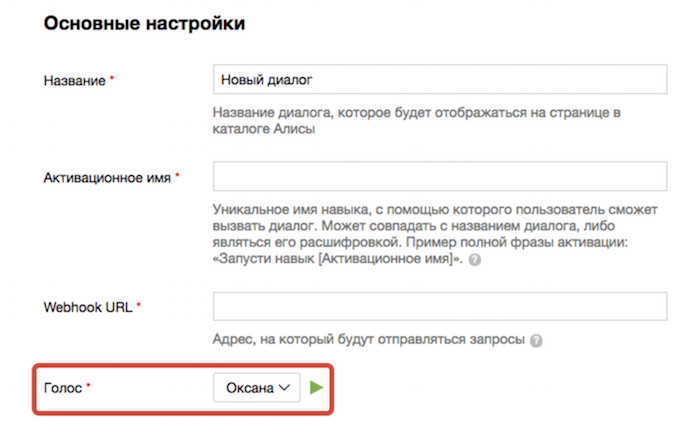Click the Webhook URL label
The height and width of the screenshot is (435, 700).
click(x=88, y=307)
